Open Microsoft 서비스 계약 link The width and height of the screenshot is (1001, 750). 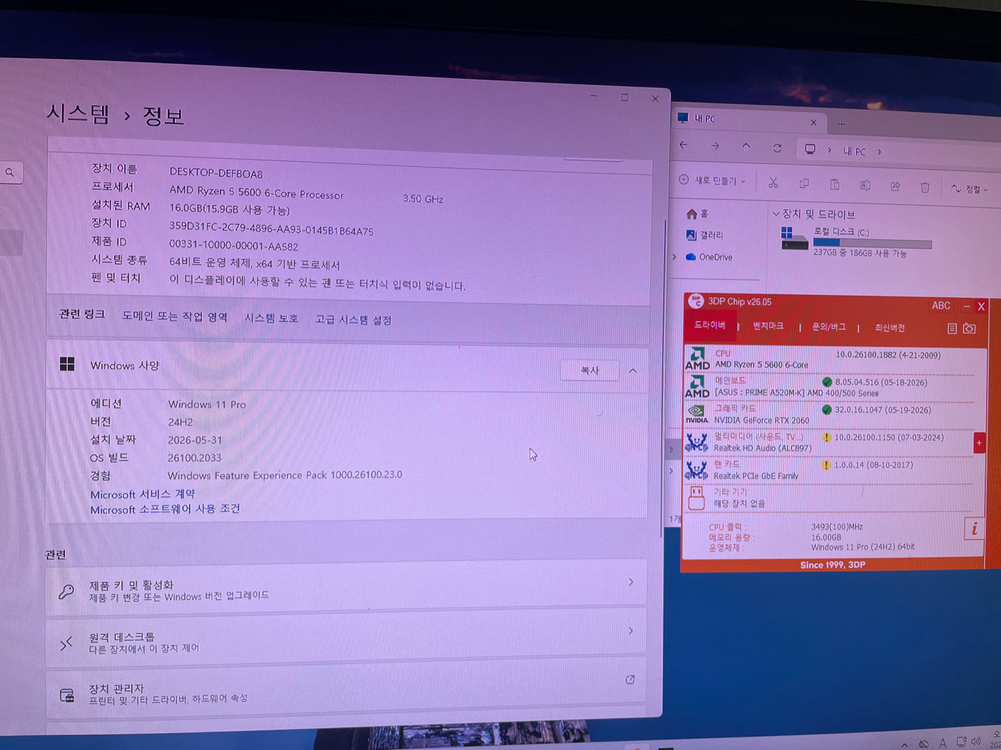(x=142, y=494)
